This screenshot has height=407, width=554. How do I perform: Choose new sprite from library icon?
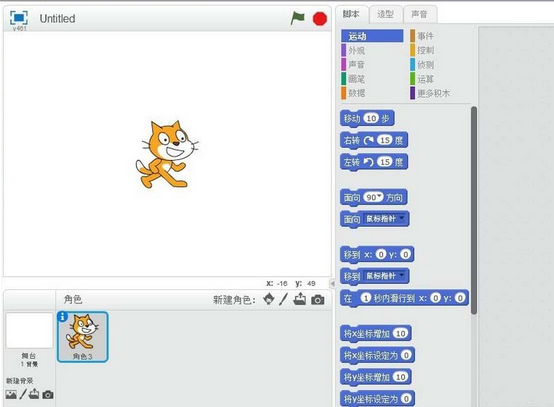(269, 299)
